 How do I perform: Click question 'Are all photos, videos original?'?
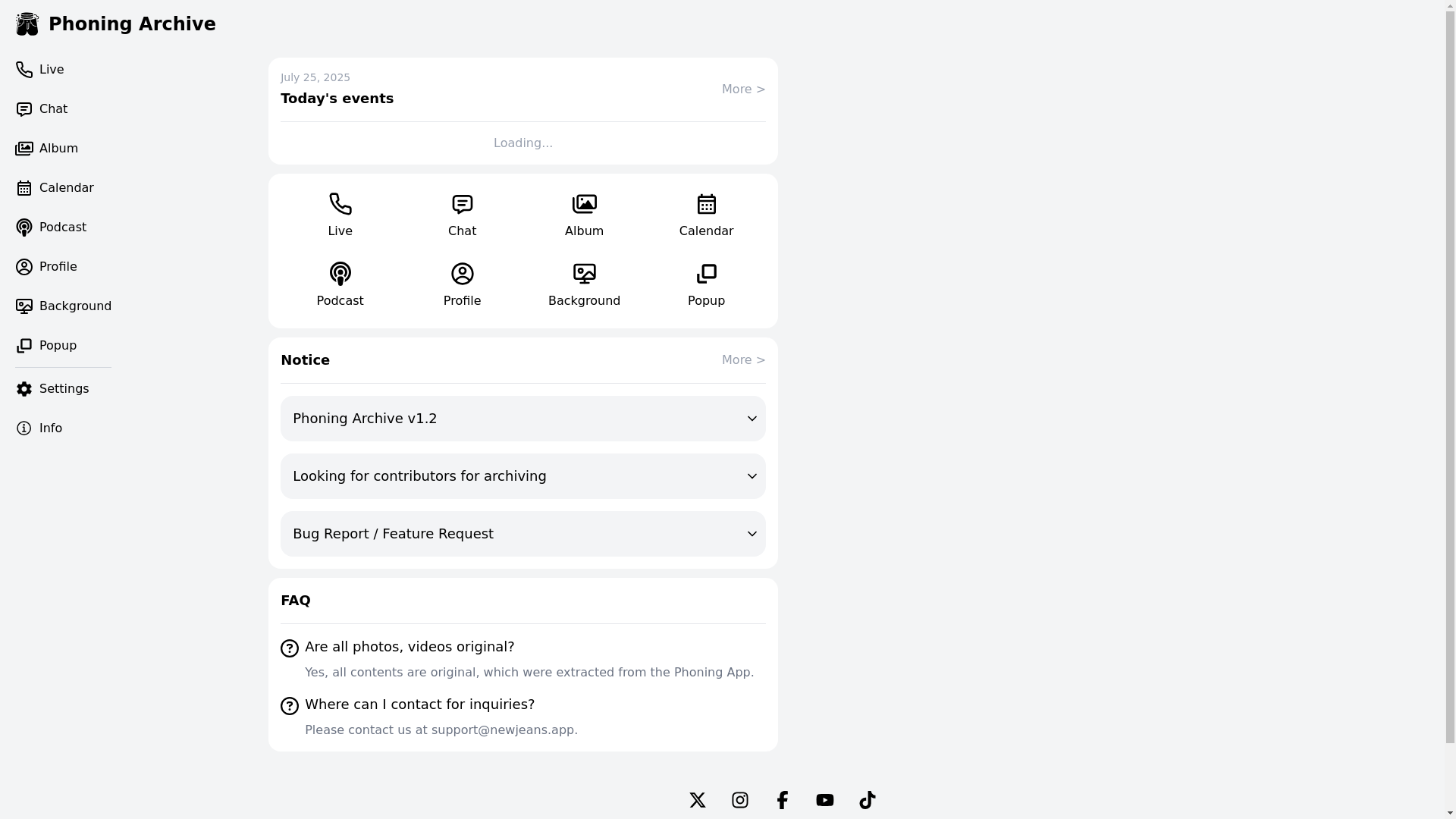point(409,647)
